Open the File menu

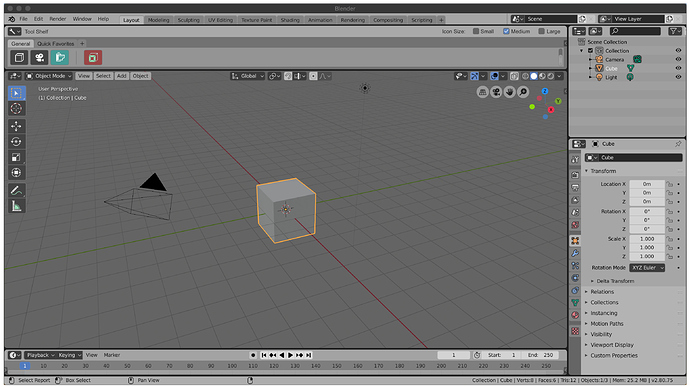(x=23, y=19)
